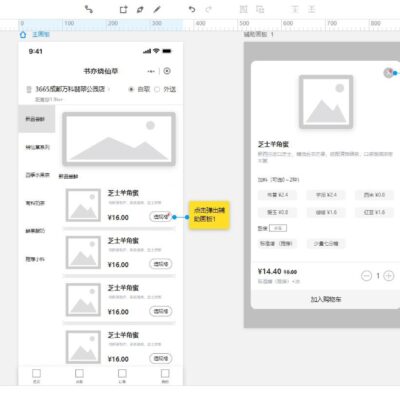The image size is (400, 400).
Task: Click the circular close target icon in header
Action: pos(167,71)
